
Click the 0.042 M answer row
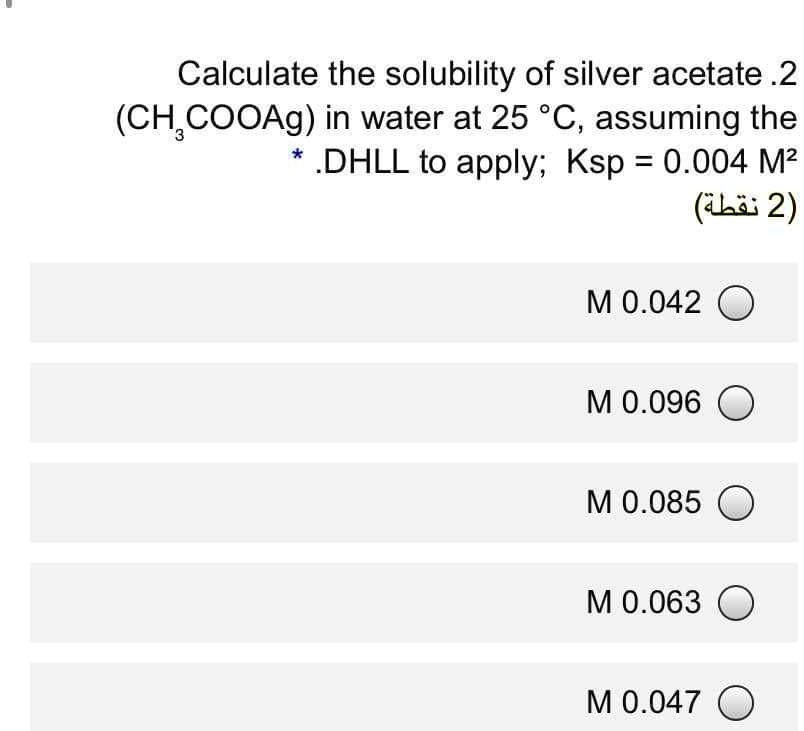pos(400,303)
